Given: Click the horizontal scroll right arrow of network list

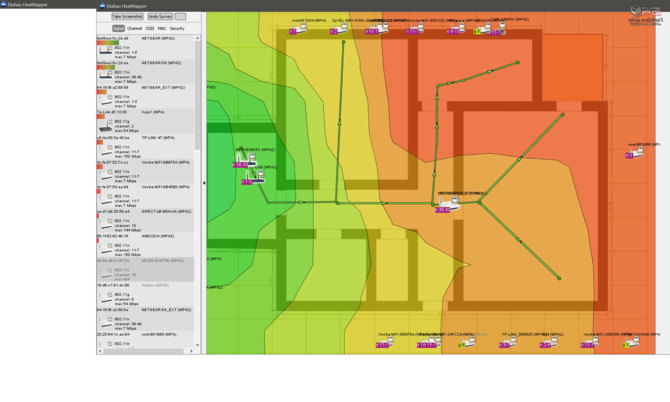Looking at the screenshot, I should tap(191, 351).
